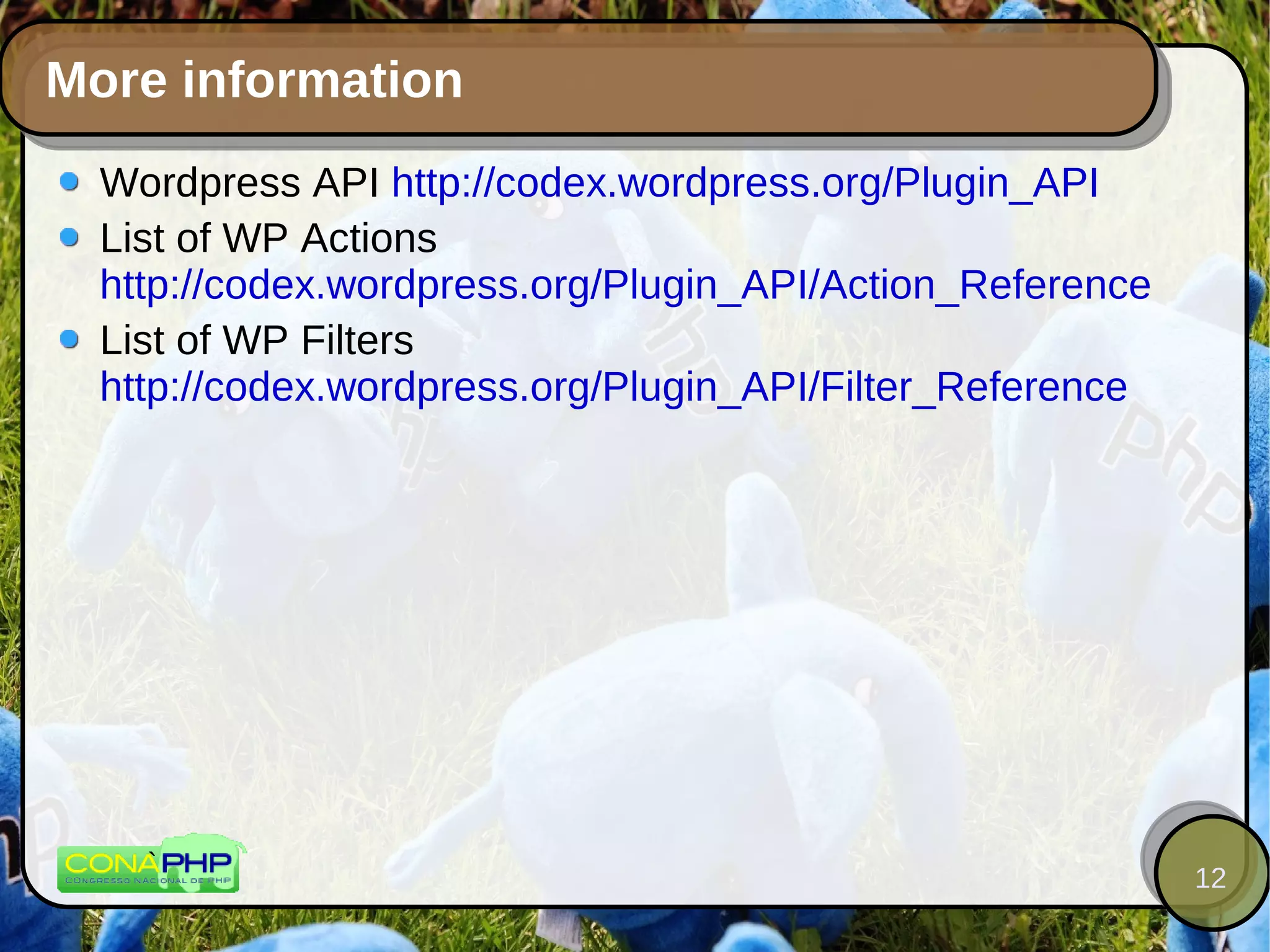Click the CONAPHP logo
Image resolution: width=1270 pixels, height=952 pixels.
[151, 864]
